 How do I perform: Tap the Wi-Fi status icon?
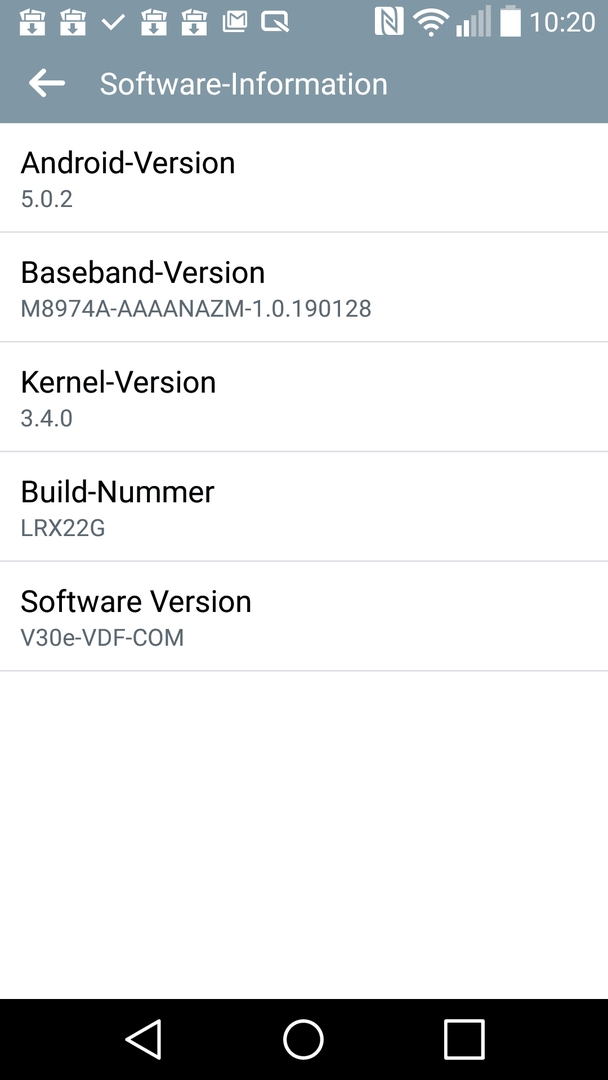point(430,22)
